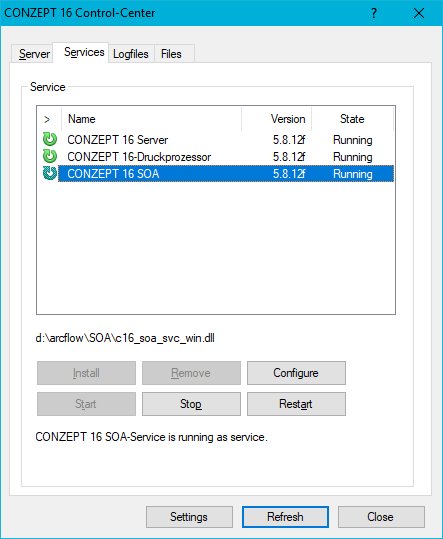This screenshot has width=443, height=539.
Task: Open Configure for the selected service
Action: pyautogui.click(x=296, y=373)
